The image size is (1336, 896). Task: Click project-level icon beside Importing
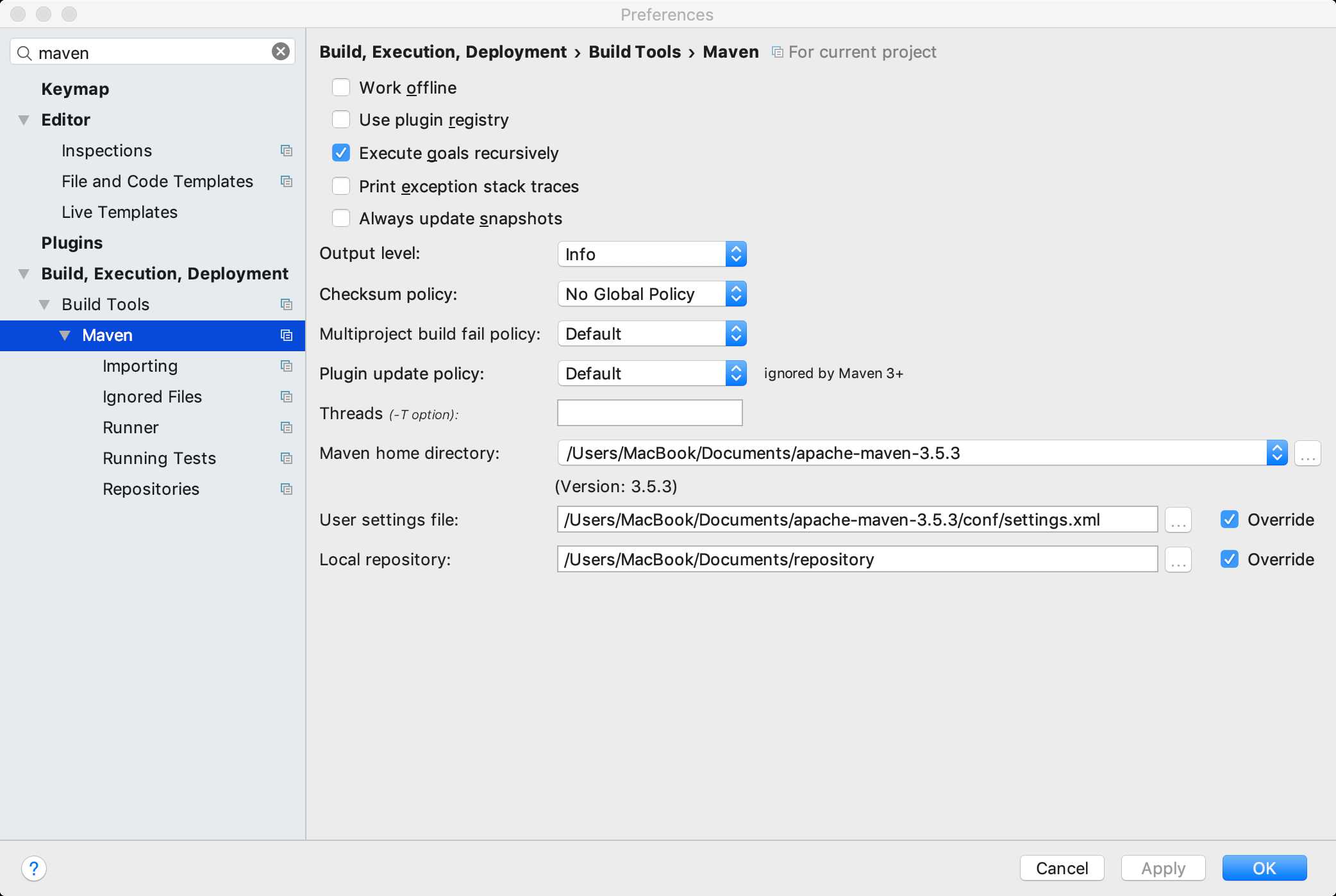[287, 366]
